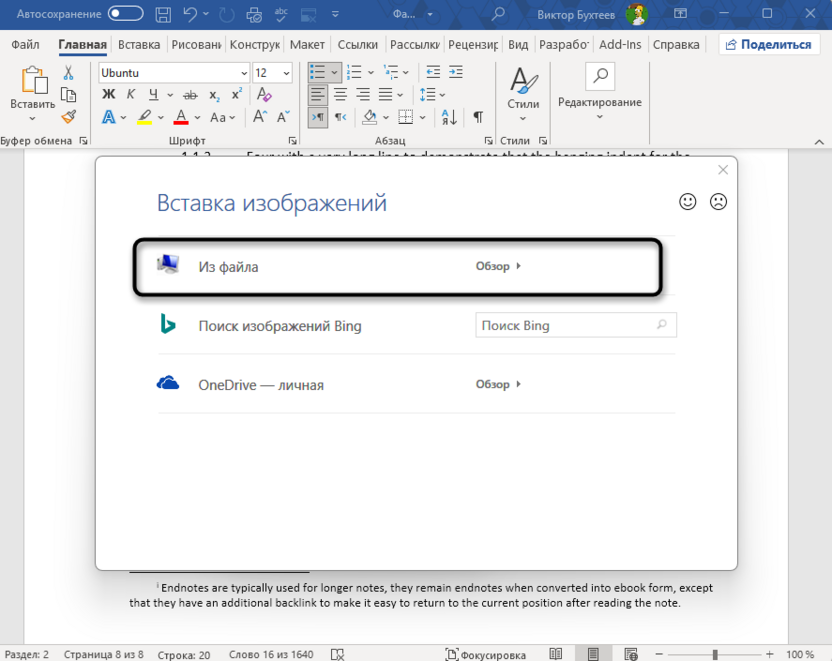This screenshot has height=661, width=832.
Task: Send a frown feedback face
Action: 718,202
